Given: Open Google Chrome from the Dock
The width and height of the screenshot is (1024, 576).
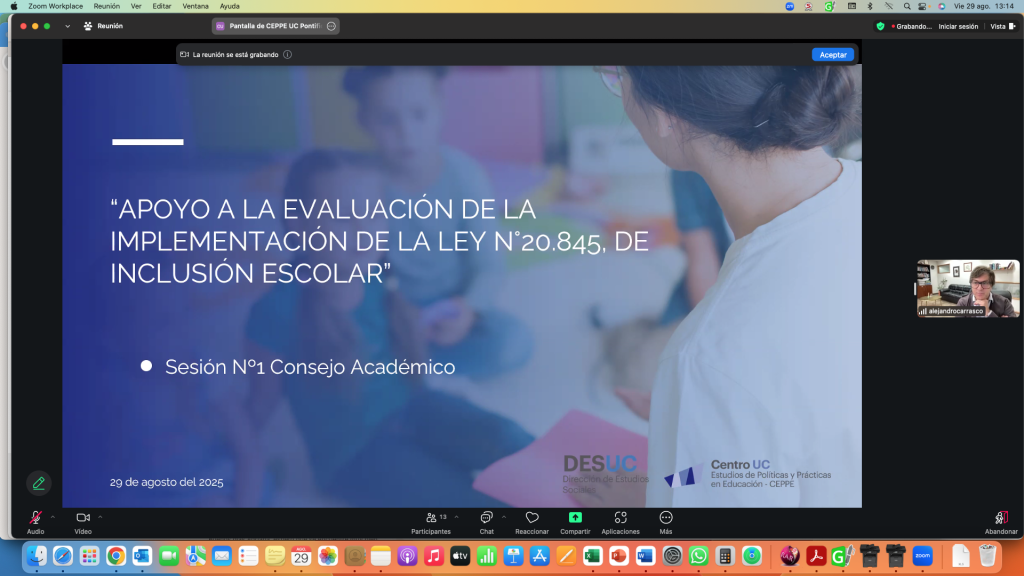Looking at the screenshot, I should coord(116,556).
